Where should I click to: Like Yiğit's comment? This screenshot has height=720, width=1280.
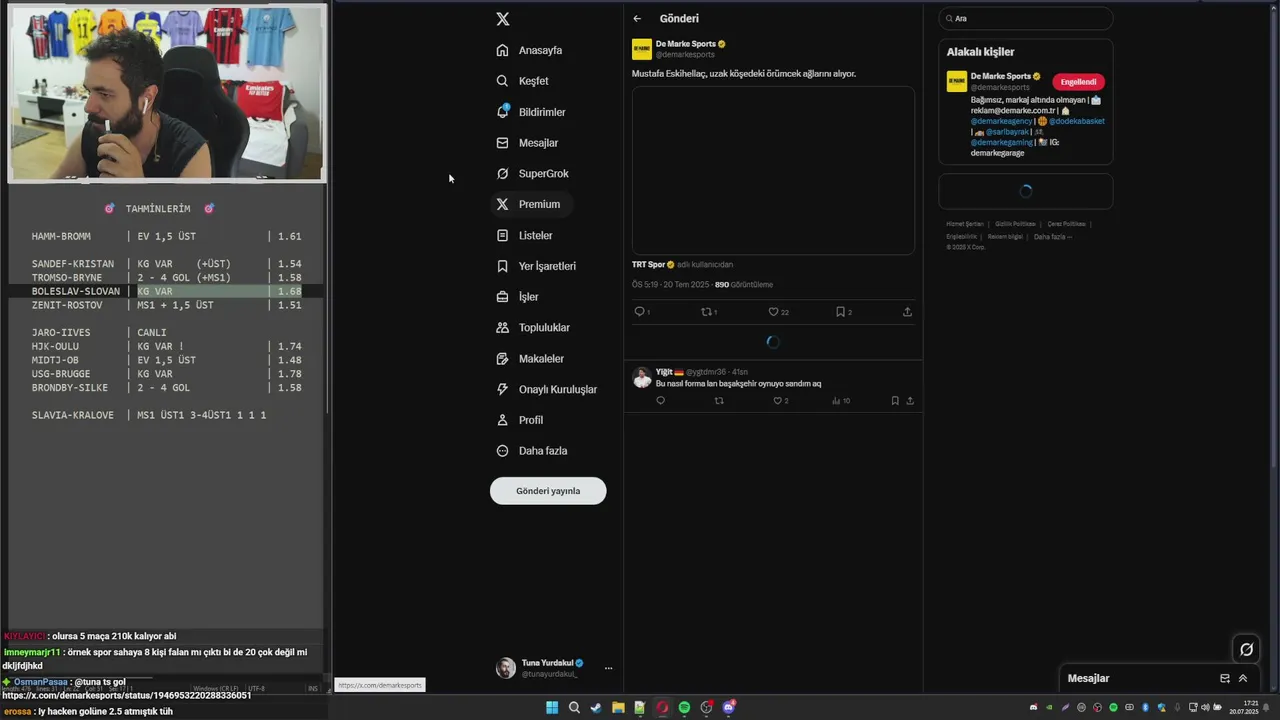pyautogui.click(x=777, y=401)
